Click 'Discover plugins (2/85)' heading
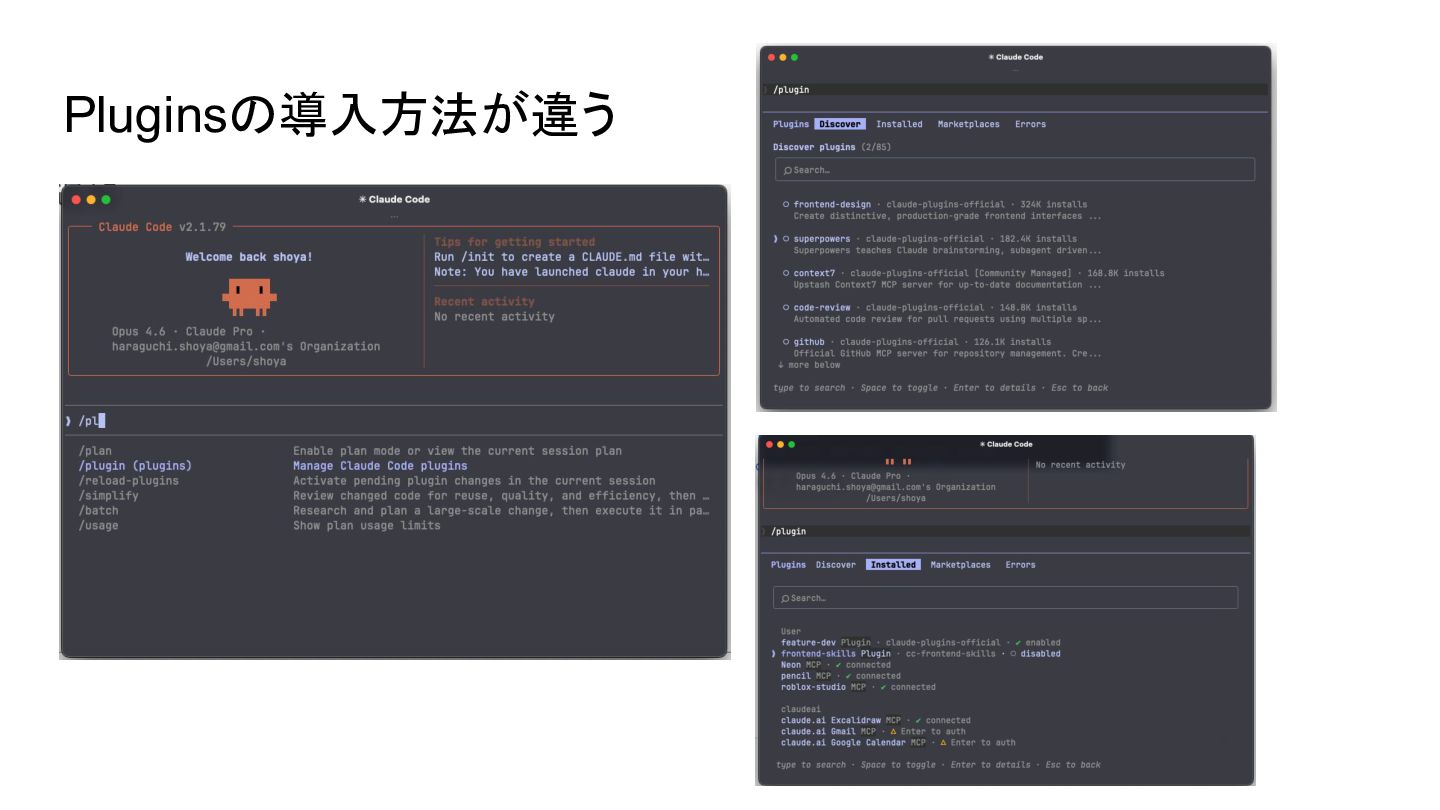 [832, 147]
